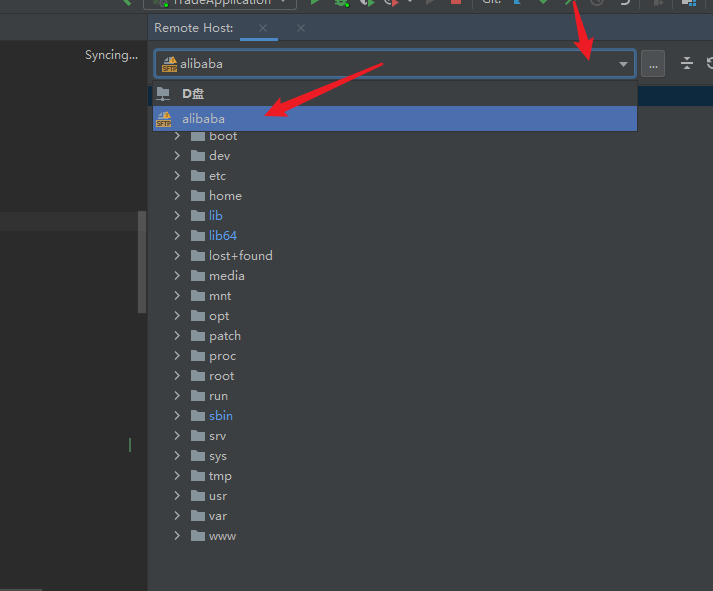Select the sys folder name

(x=218, y=456)
